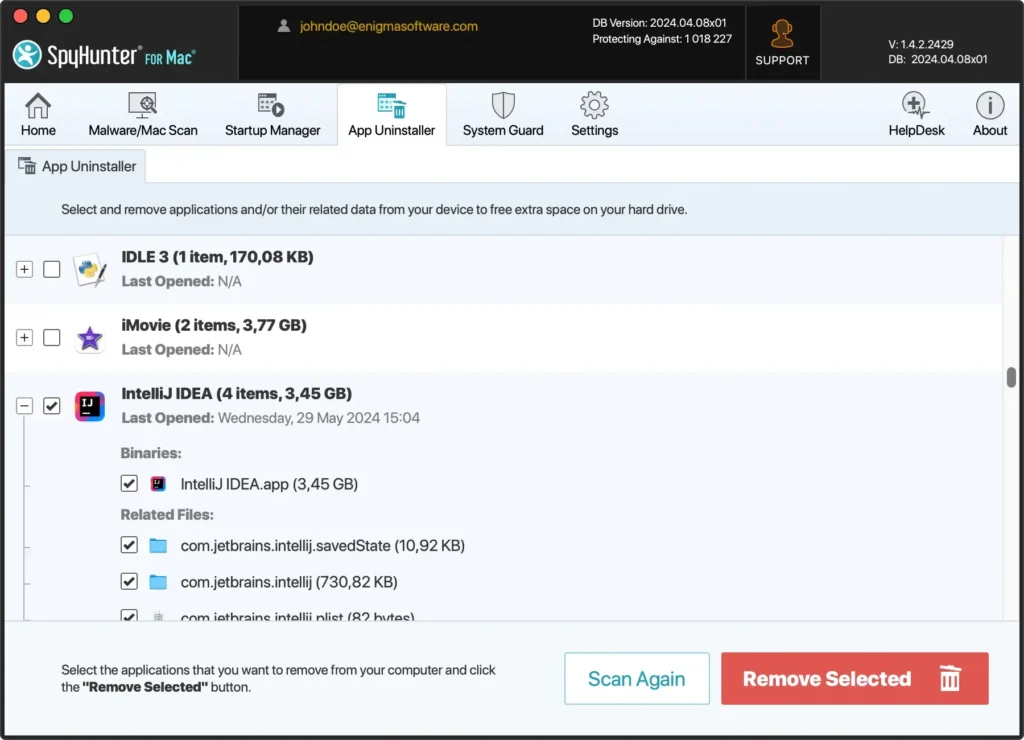Expand the IDLE 3 entry

24,269
